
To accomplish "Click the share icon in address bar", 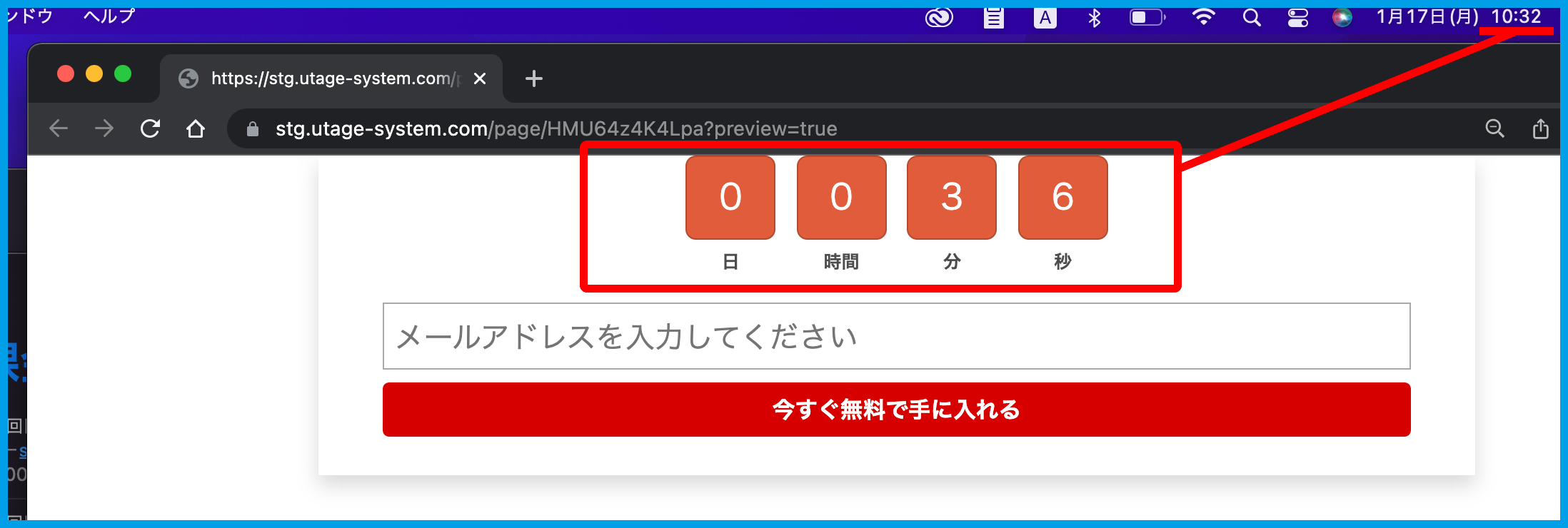I will point(1540,128).
